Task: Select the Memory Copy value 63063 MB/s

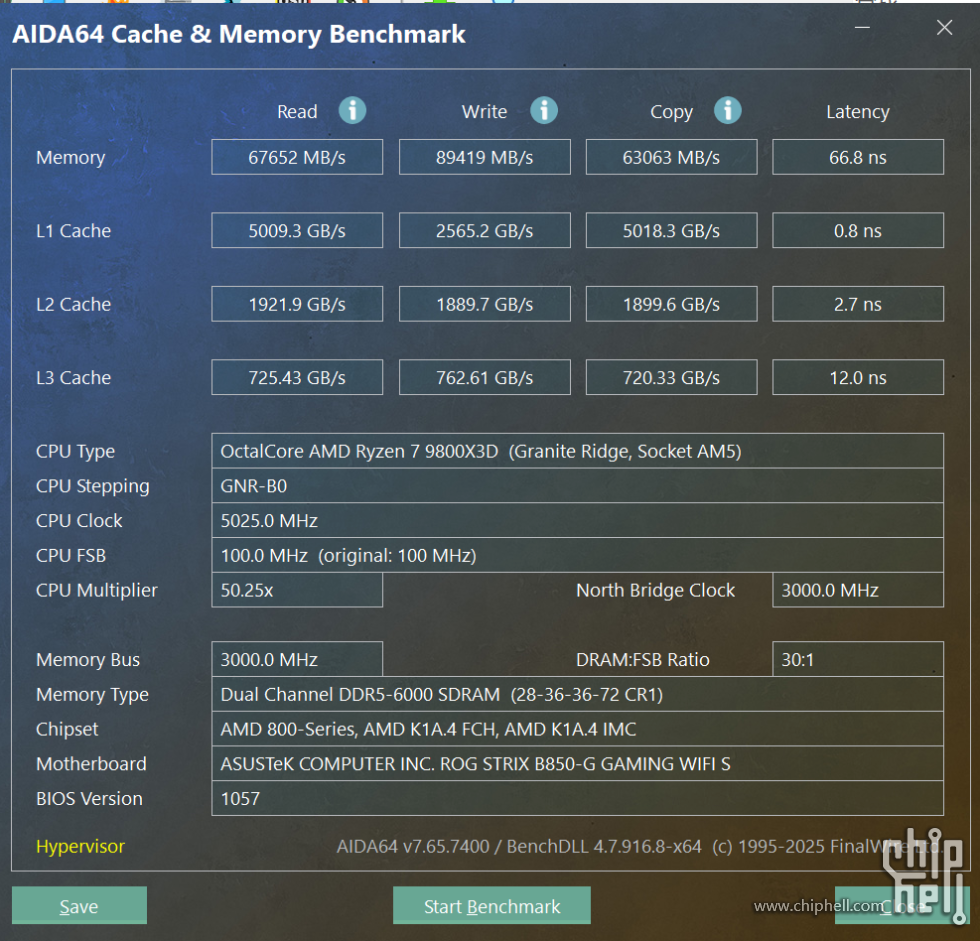Action: point(671,157)
